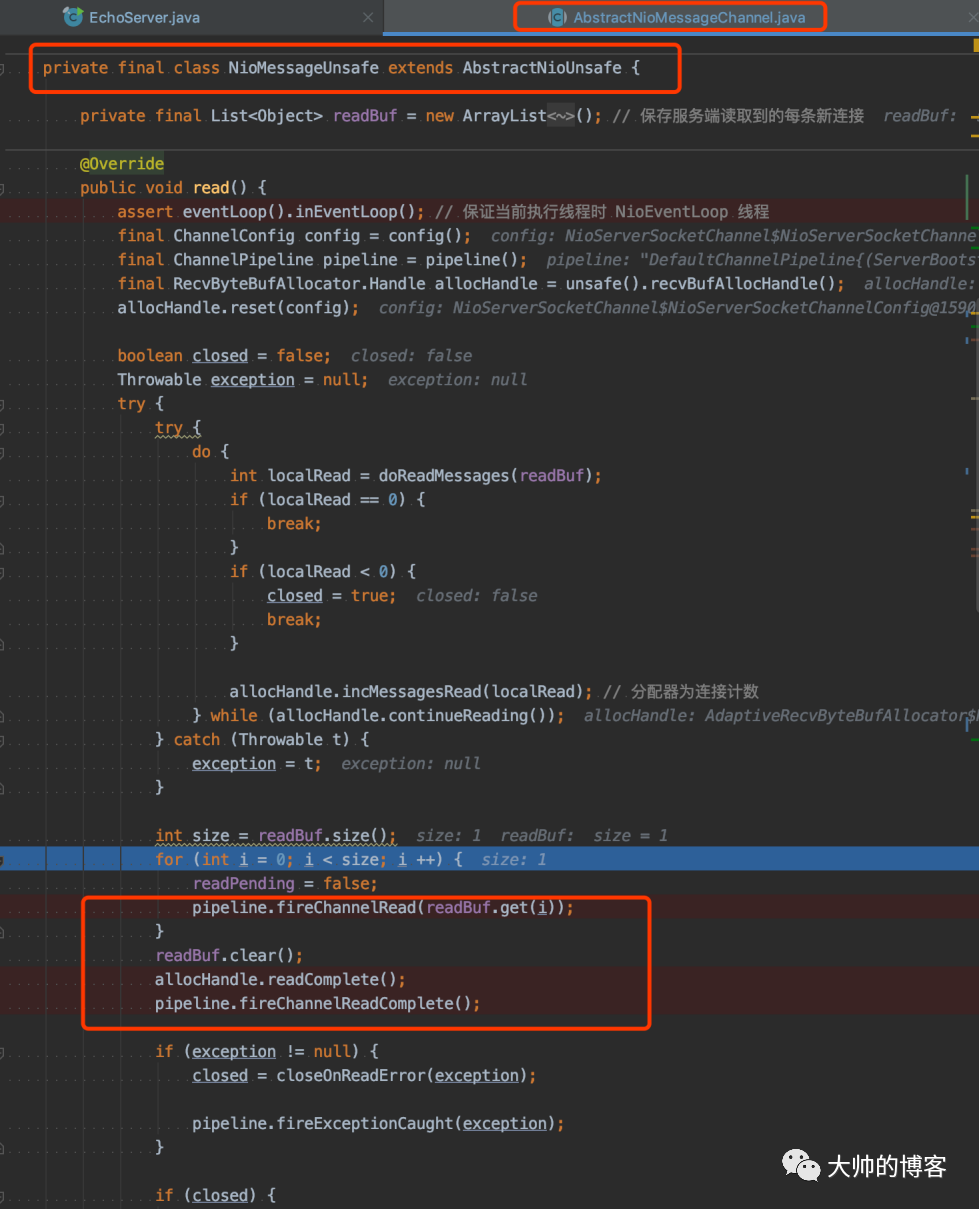The width and height of the screenshot is (979, 1210).
Task: Click the NioMessageUnsafe class name
Action: (304, 68)
